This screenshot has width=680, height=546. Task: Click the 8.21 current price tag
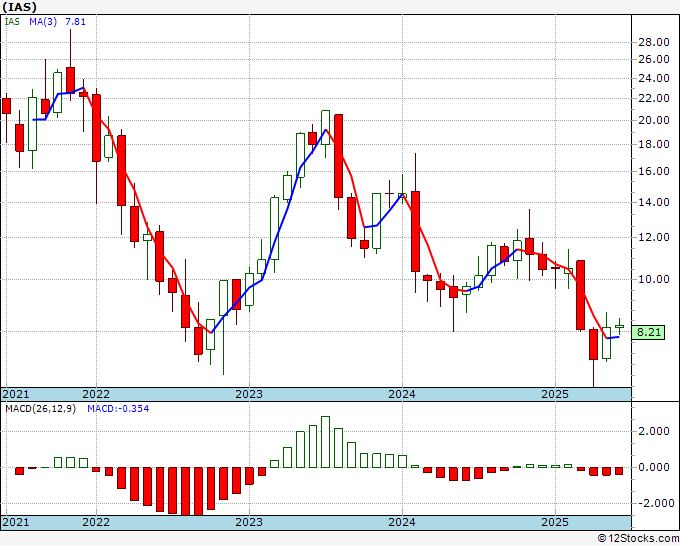(648, 333)
